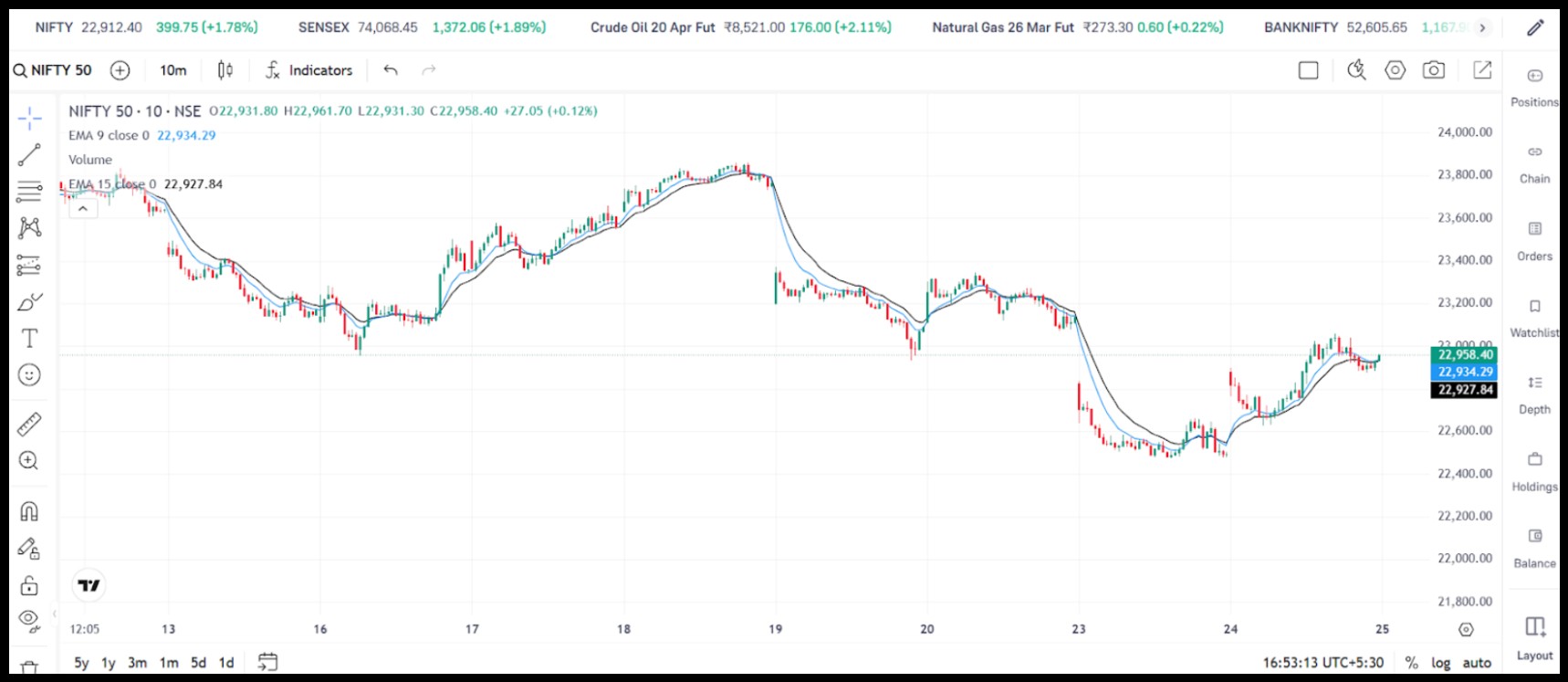Open the price axis settings gear
Viewport: 1568px width, 682px height.
pyautogui.click(x=1466, y=629)
